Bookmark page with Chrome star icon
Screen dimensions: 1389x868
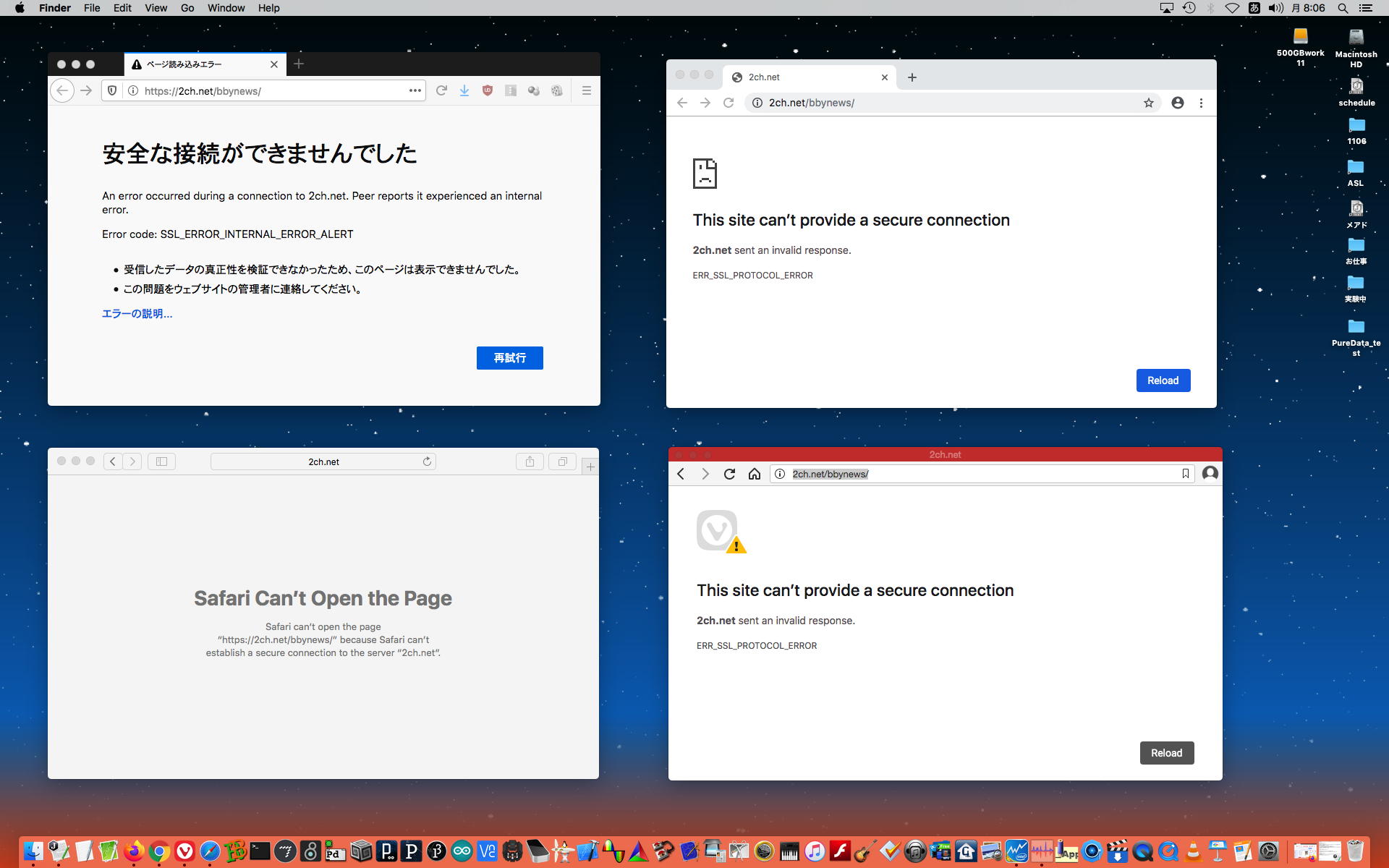pos(1149,103)
